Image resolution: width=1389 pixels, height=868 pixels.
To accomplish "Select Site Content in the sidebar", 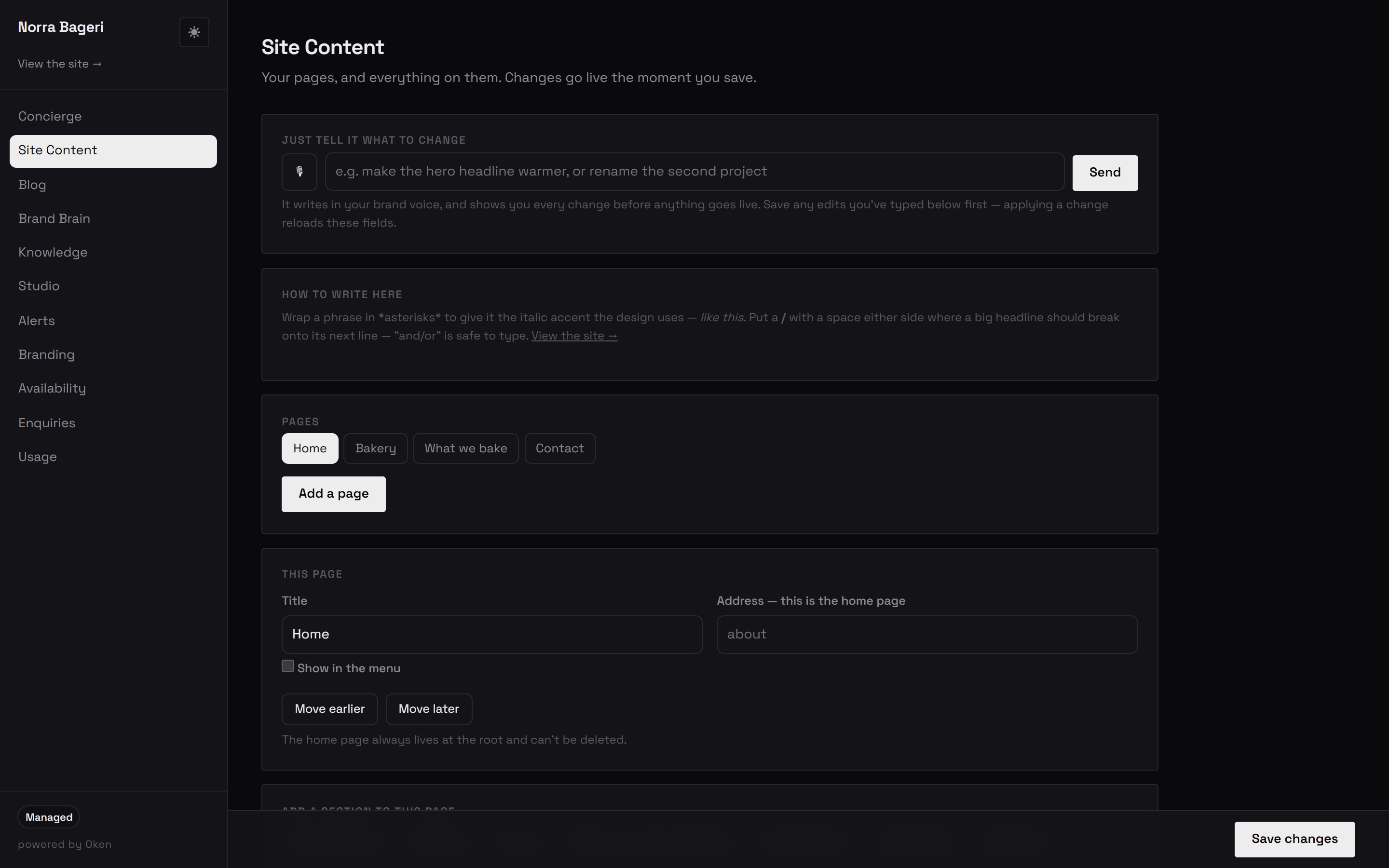I will (113, 151).
